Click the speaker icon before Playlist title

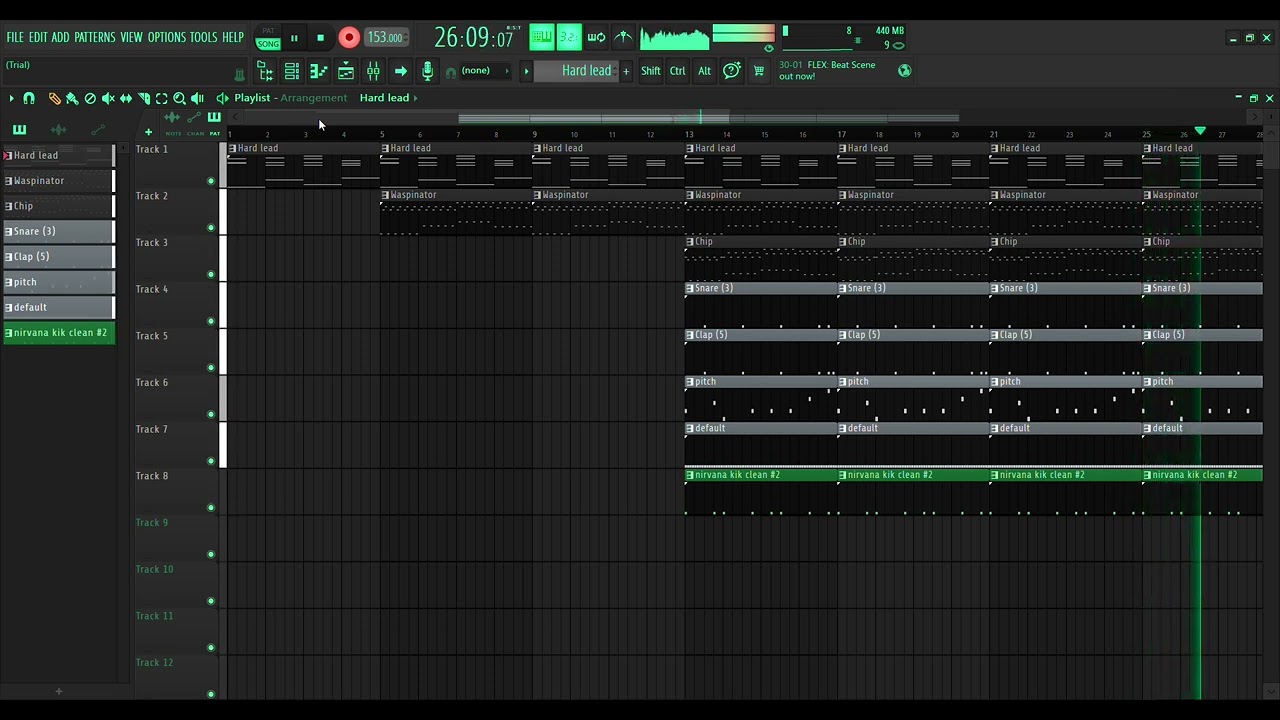coord(222,98)
